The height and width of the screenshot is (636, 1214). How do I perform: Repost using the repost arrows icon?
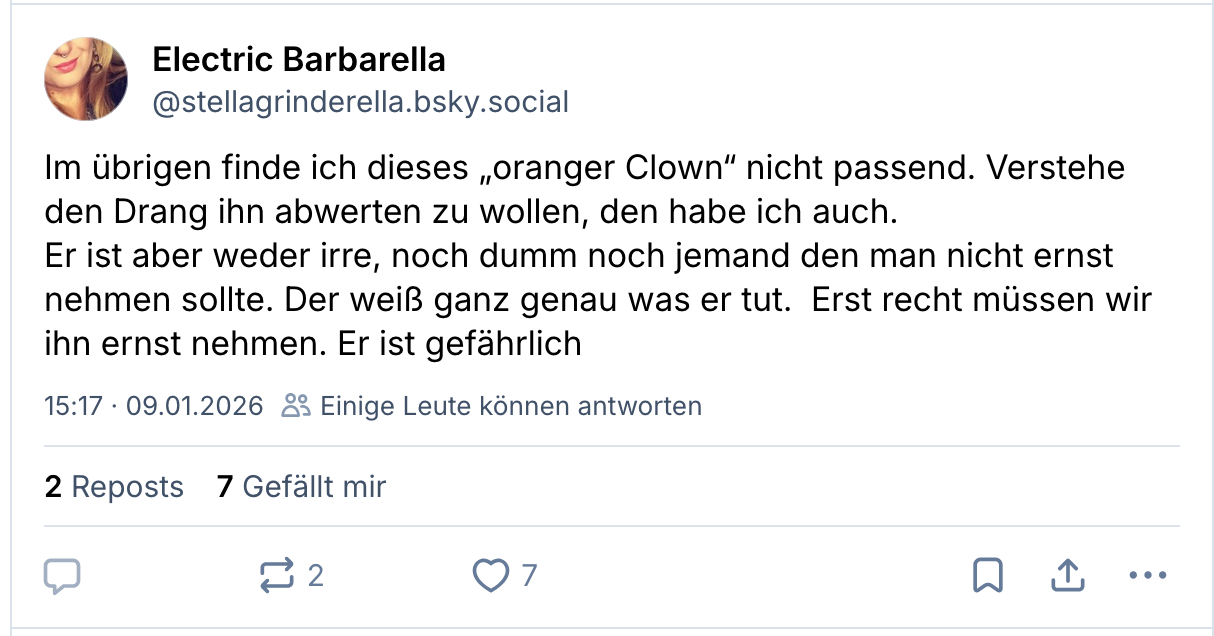[x=276, y=575]
